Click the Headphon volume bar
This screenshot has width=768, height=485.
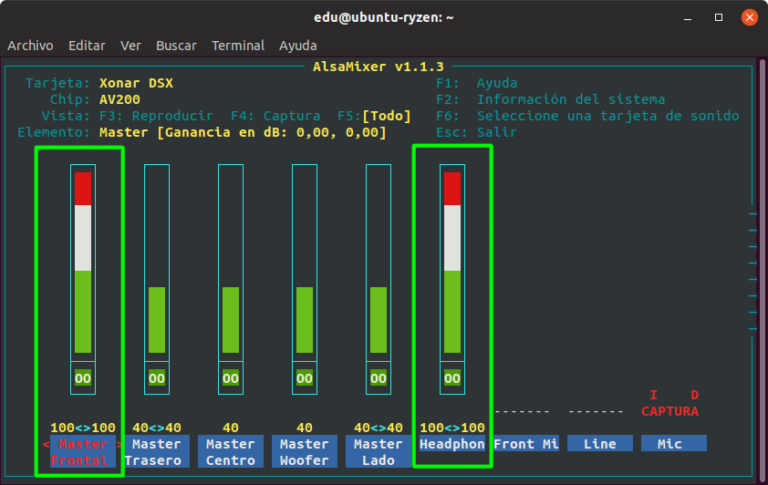tap(452, 263)
